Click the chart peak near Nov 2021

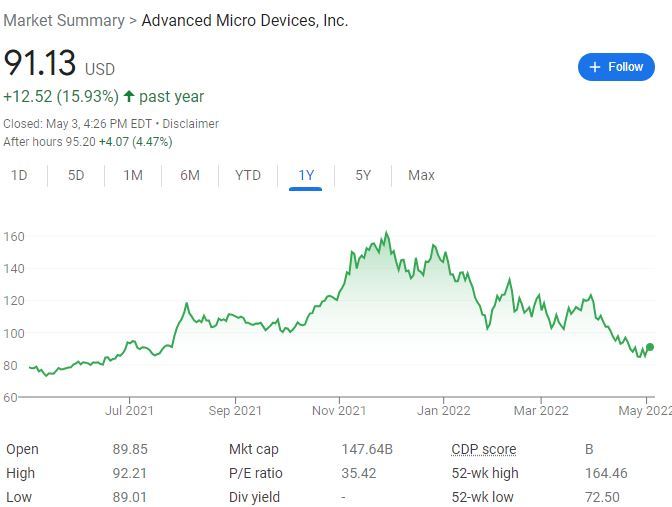pyautogui.click(x=386, y=234)
